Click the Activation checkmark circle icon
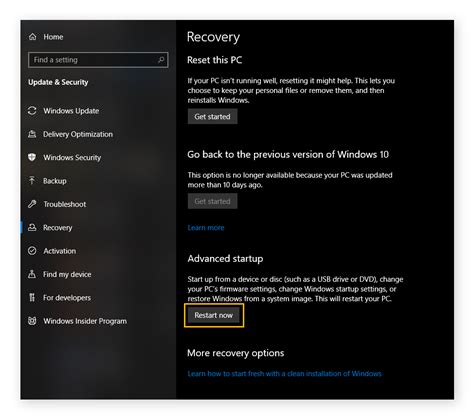Viewport: 474px width, 419px height. [x=32, y=251]
